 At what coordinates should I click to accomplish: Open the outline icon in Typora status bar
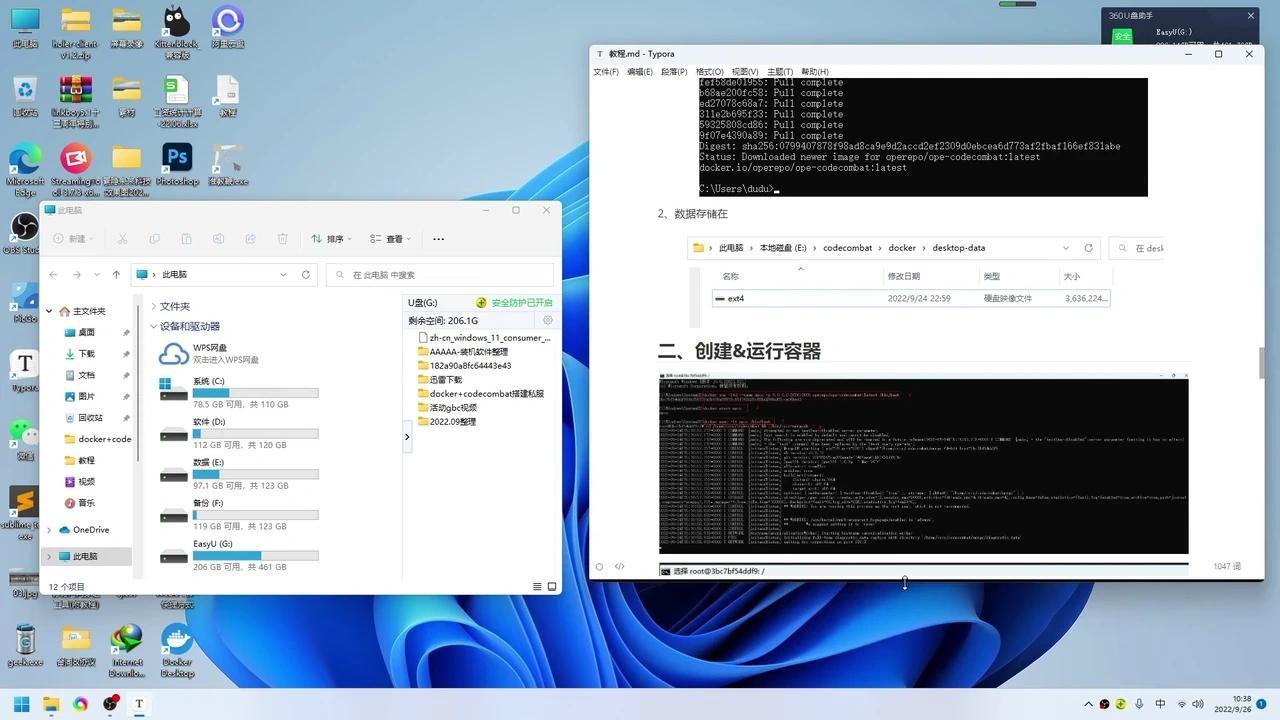600,566
